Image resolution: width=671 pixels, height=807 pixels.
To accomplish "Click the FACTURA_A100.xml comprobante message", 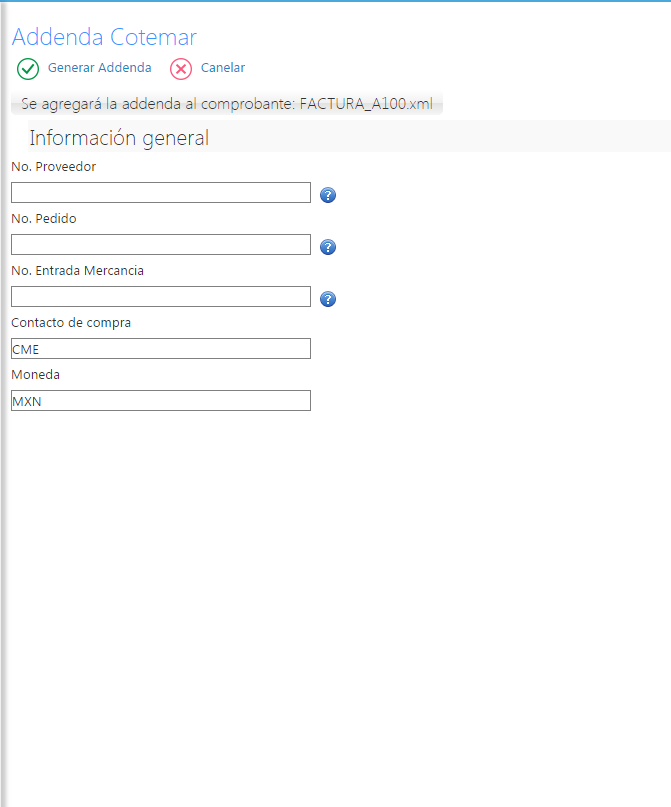I will click(x=227, y=104).
